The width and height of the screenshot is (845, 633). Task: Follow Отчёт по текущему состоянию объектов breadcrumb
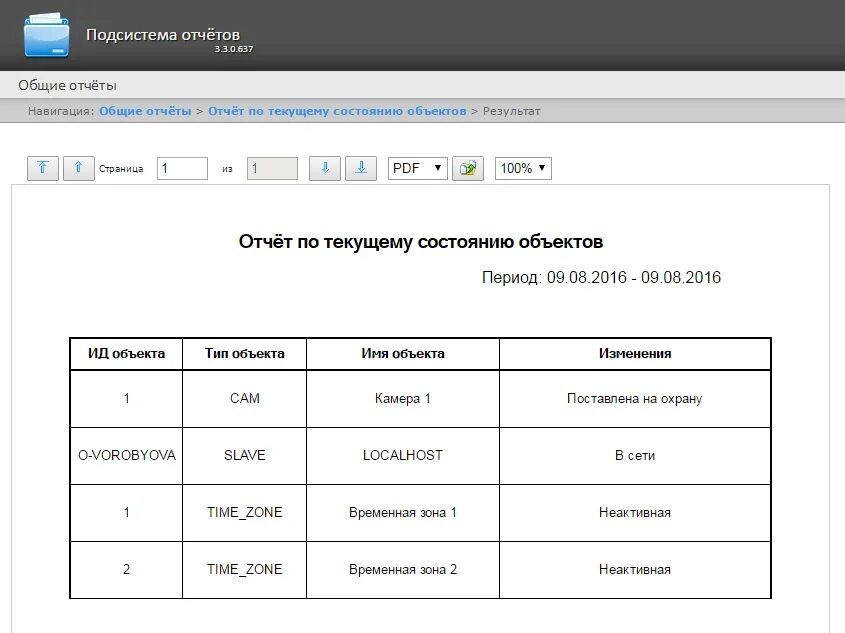coord(337,111)
